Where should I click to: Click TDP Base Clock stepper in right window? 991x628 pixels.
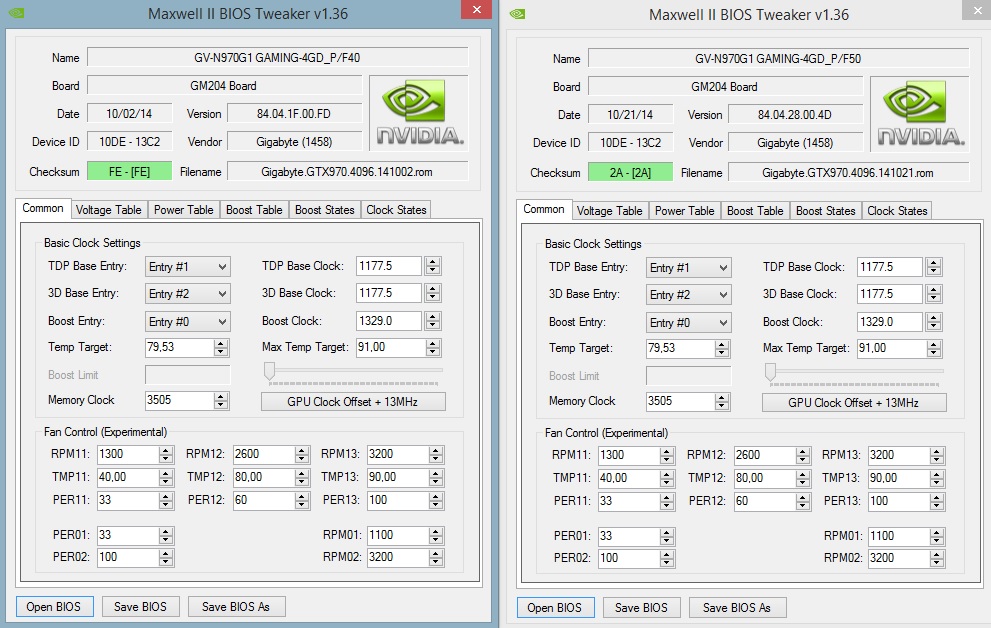[933, 267]
